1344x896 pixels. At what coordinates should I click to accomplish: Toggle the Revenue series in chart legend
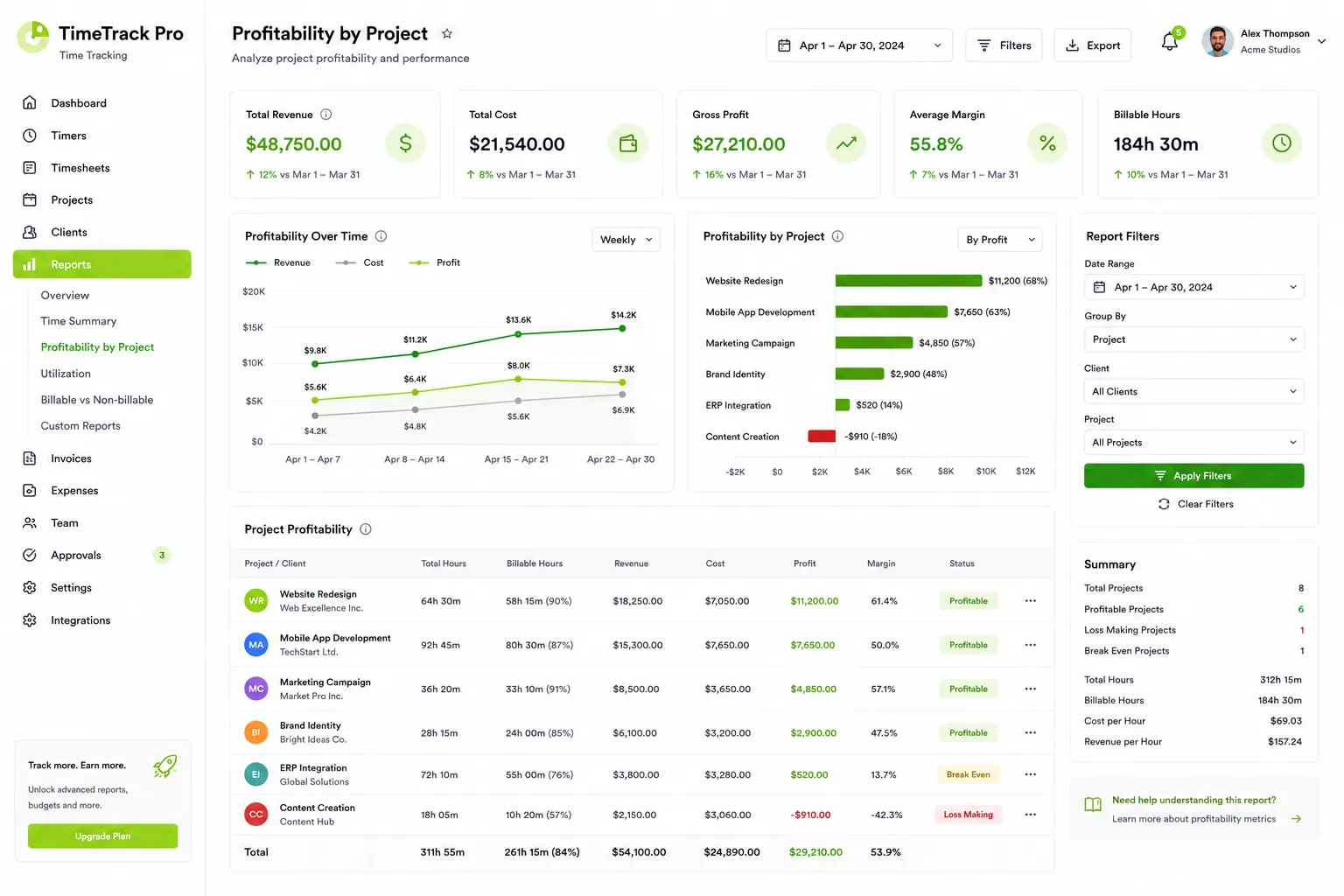(x=278, y=262)
